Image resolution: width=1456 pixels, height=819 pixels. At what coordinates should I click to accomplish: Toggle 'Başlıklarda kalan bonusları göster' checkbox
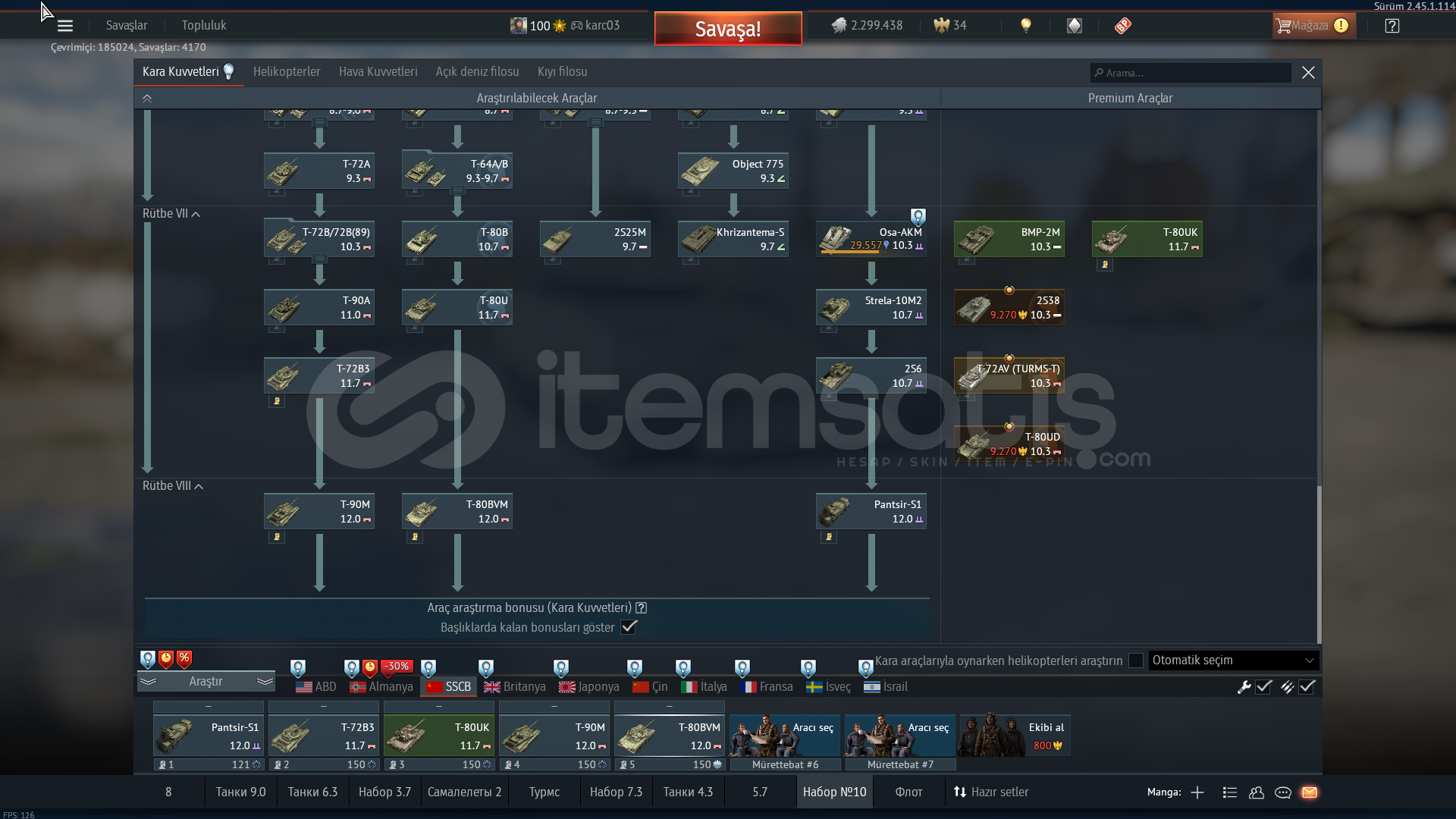[x=629, y=627]
